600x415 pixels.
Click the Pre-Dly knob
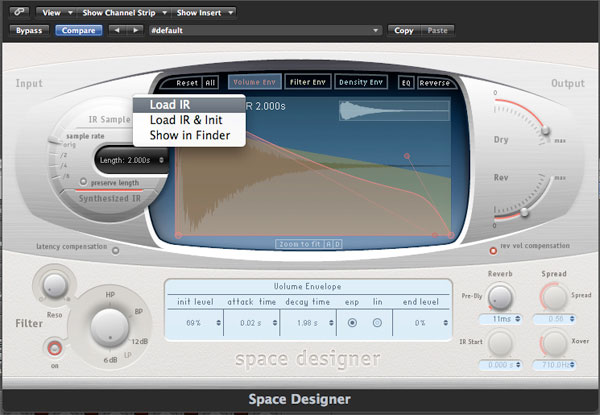pyautogui.click(x=500, y=297)
